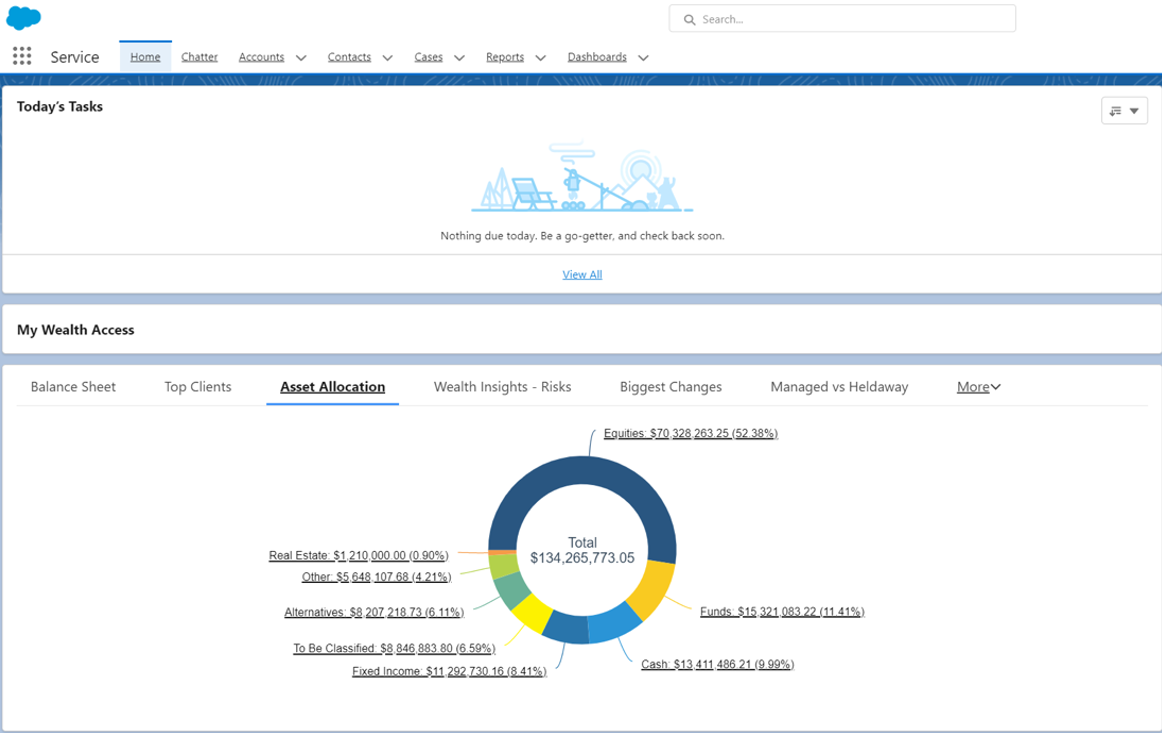Select the teal Alternatives donut segment
This screenshot has height=733, width=1162.
pyautogui.click(x=510, y=589)
